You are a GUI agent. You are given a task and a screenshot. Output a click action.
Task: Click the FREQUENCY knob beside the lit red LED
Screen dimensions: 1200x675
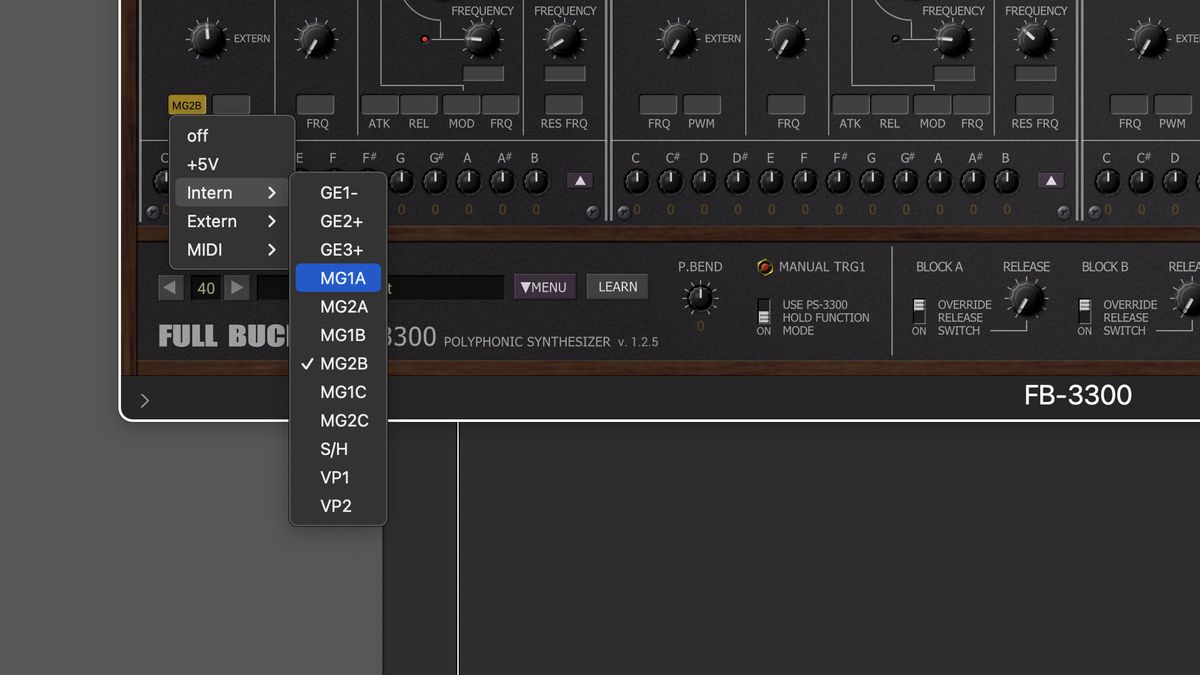click(x=482, y=40)
